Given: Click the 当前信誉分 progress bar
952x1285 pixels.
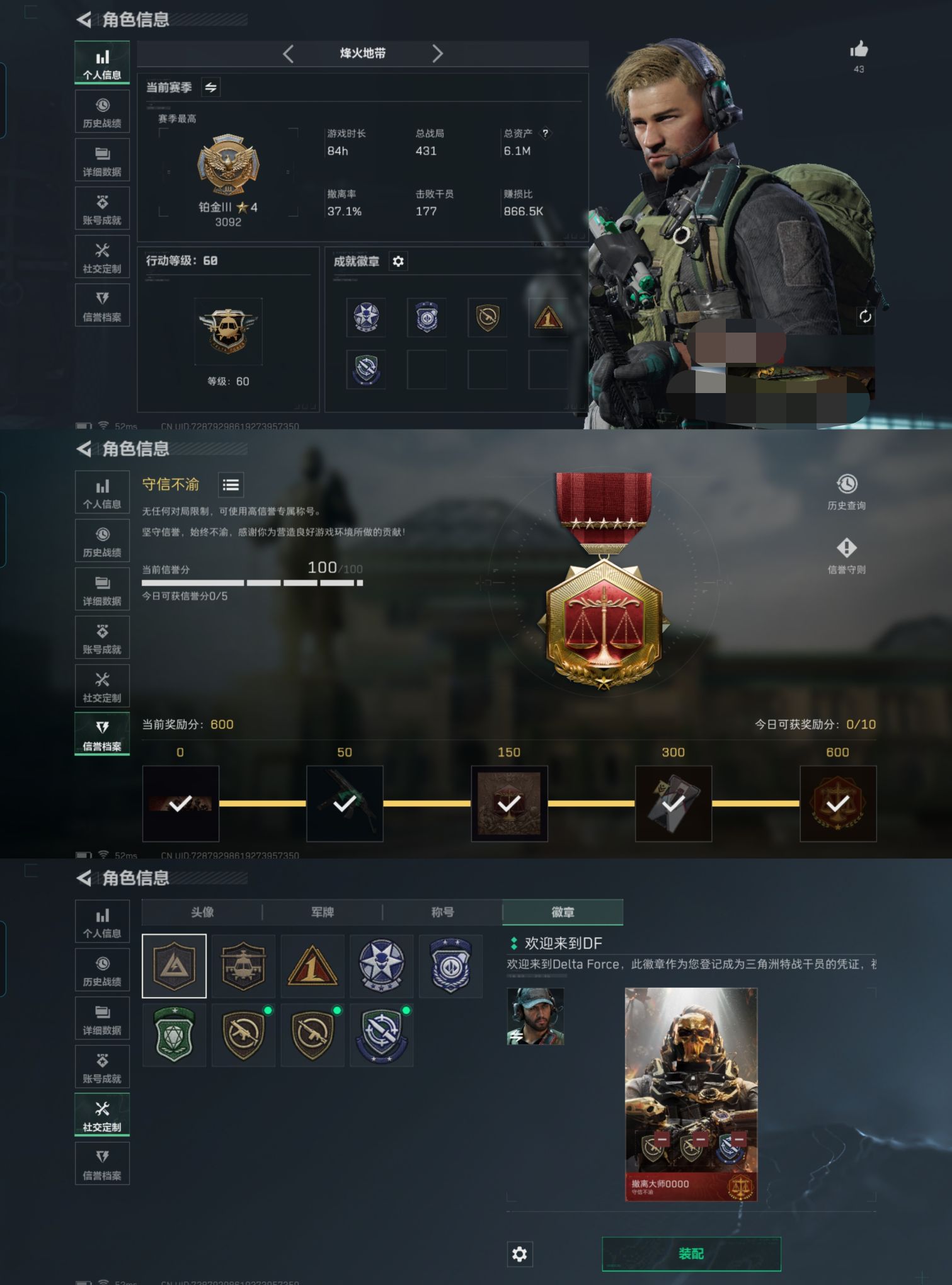Looking at the screenshot, I should coord(252,583).
